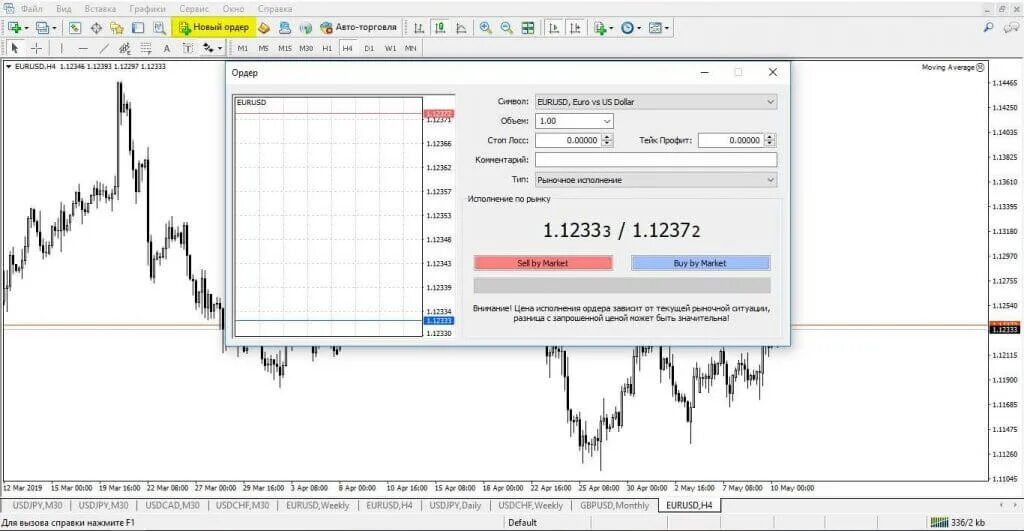The width and height of the screenshot is (1024, 531).
Task: Switch timeframe to M5
Action: (x=263, y=48)
